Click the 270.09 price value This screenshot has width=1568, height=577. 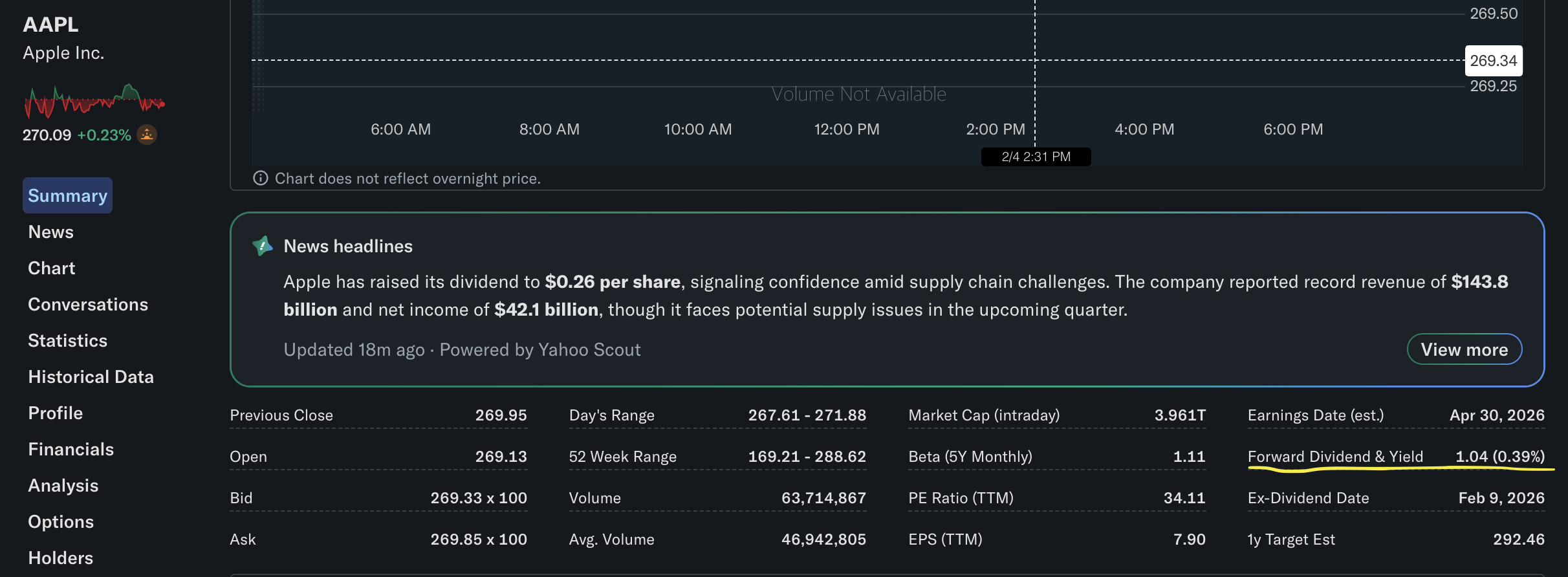click(47, 135)
